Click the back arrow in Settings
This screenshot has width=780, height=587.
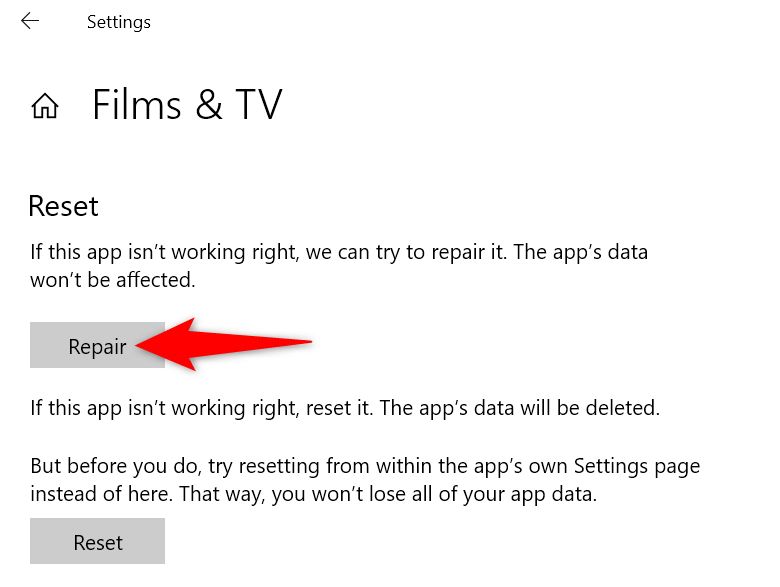(x=30, y=21)
